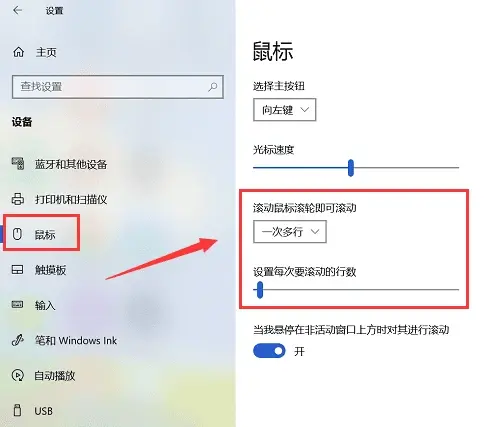Screen dimensions: 500x427
Task: Open the 主页 home icon
Action: click(18, 52)
